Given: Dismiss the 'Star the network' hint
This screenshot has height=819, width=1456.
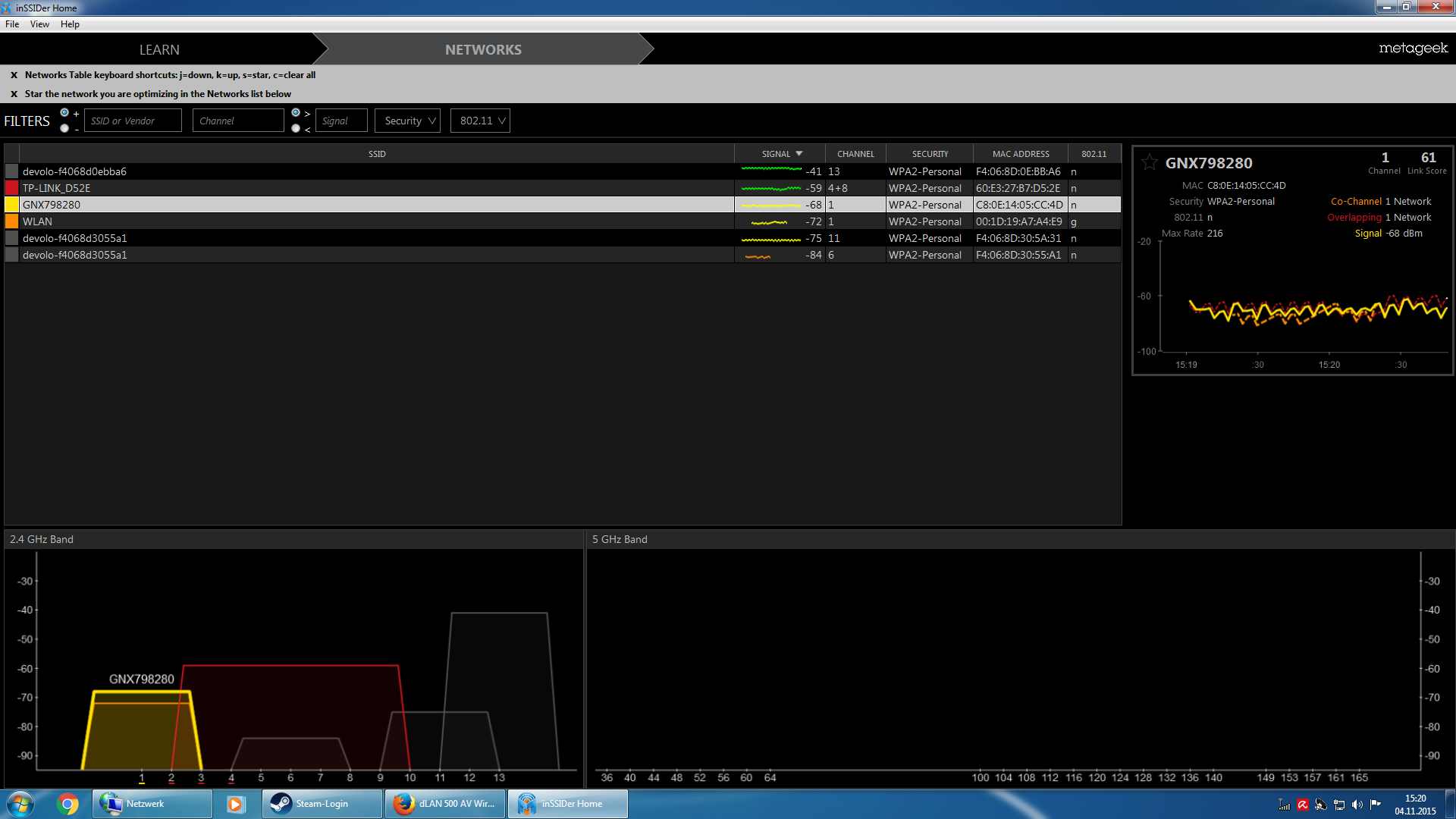Looking at the screenshot, I should 14,94.
